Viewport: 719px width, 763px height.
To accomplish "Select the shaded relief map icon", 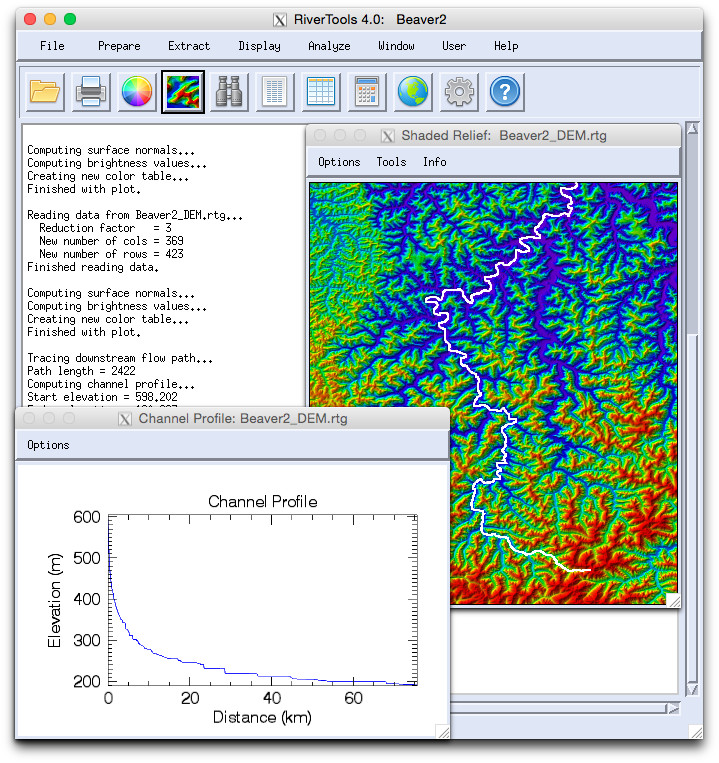I will [x=183, y=93].
